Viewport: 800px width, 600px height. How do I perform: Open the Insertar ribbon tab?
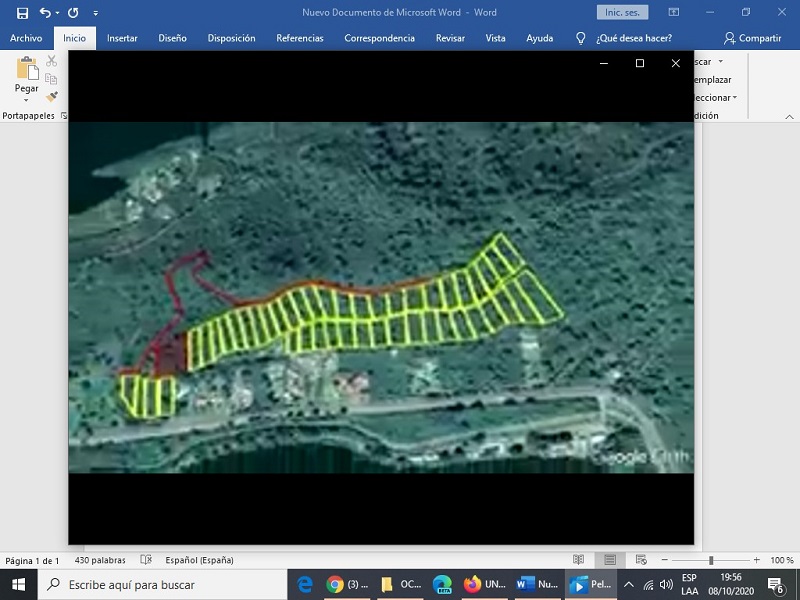[x=122, y=38]
